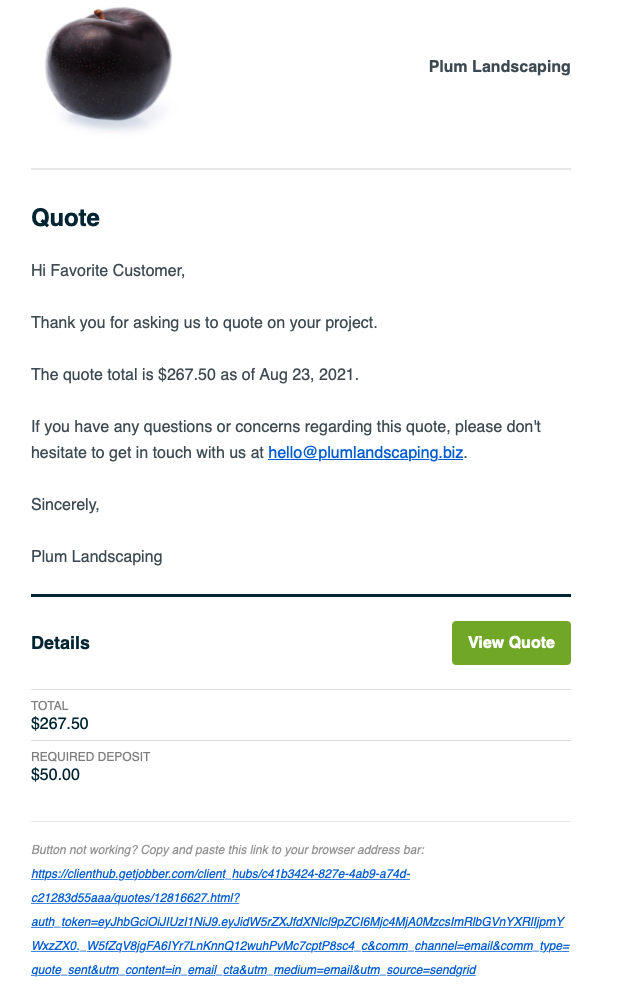
Task: Click the "Thank you for asking us" line
Action: (204, 322)
